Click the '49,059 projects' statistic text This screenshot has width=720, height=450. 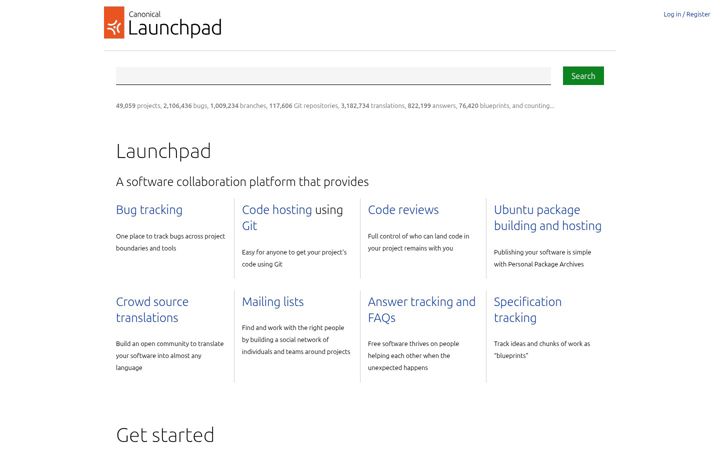[138, 106]
